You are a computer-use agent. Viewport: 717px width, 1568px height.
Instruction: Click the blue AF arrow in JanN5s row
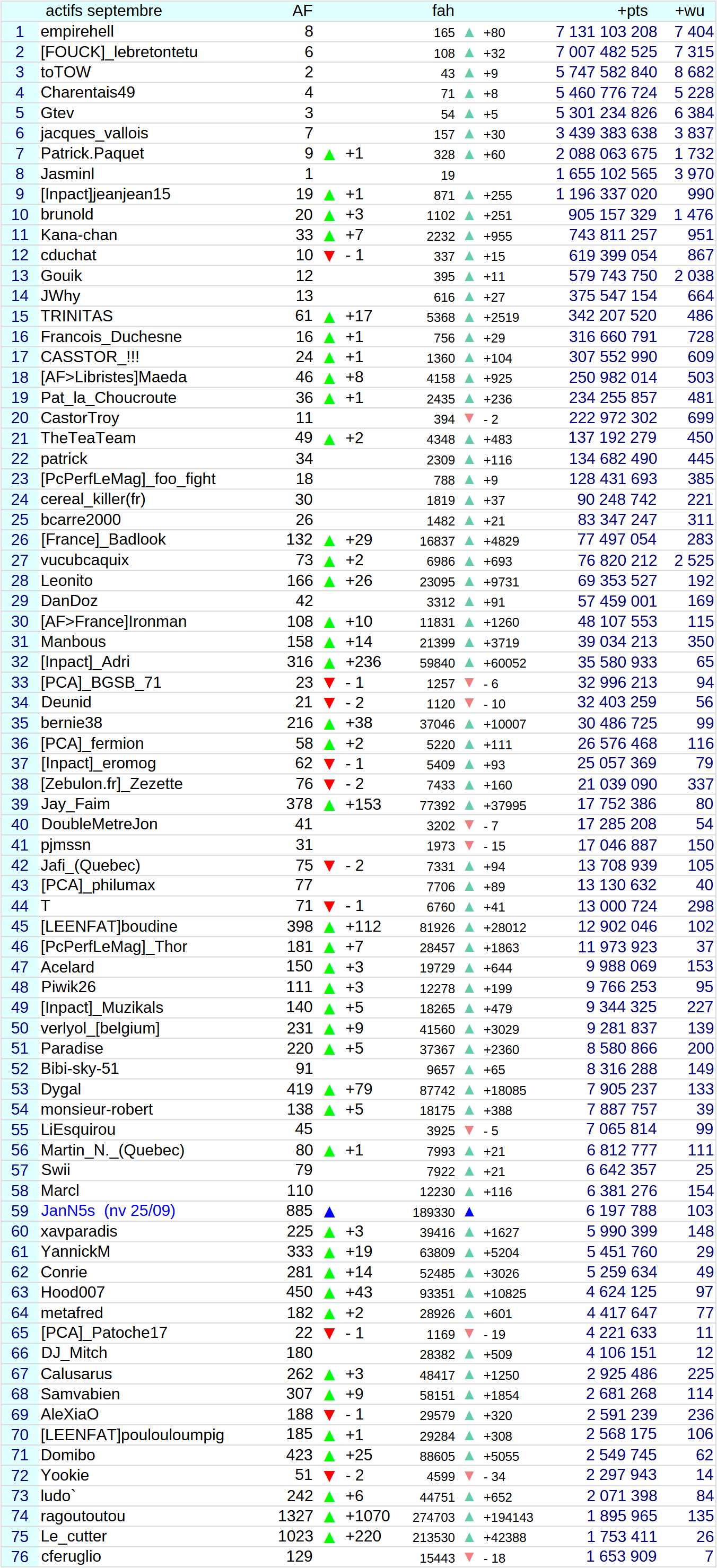[329, 1212]
